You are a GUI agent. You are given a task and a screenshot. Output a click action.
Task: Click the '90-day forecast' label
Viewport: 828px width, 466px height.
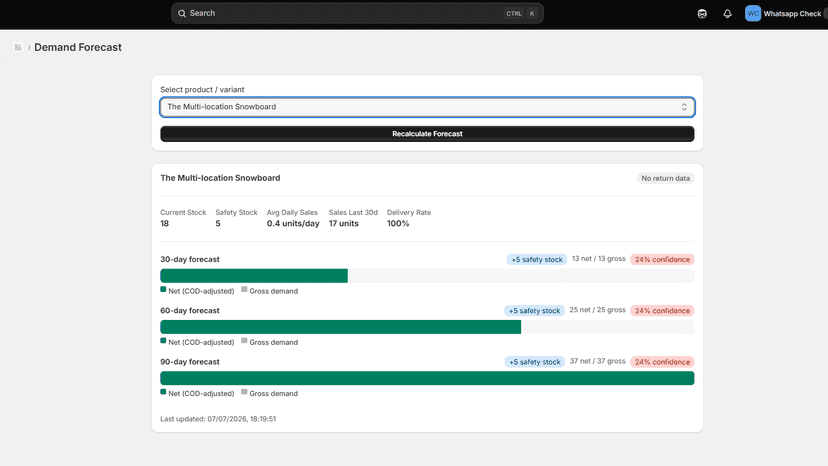[190, 362]
